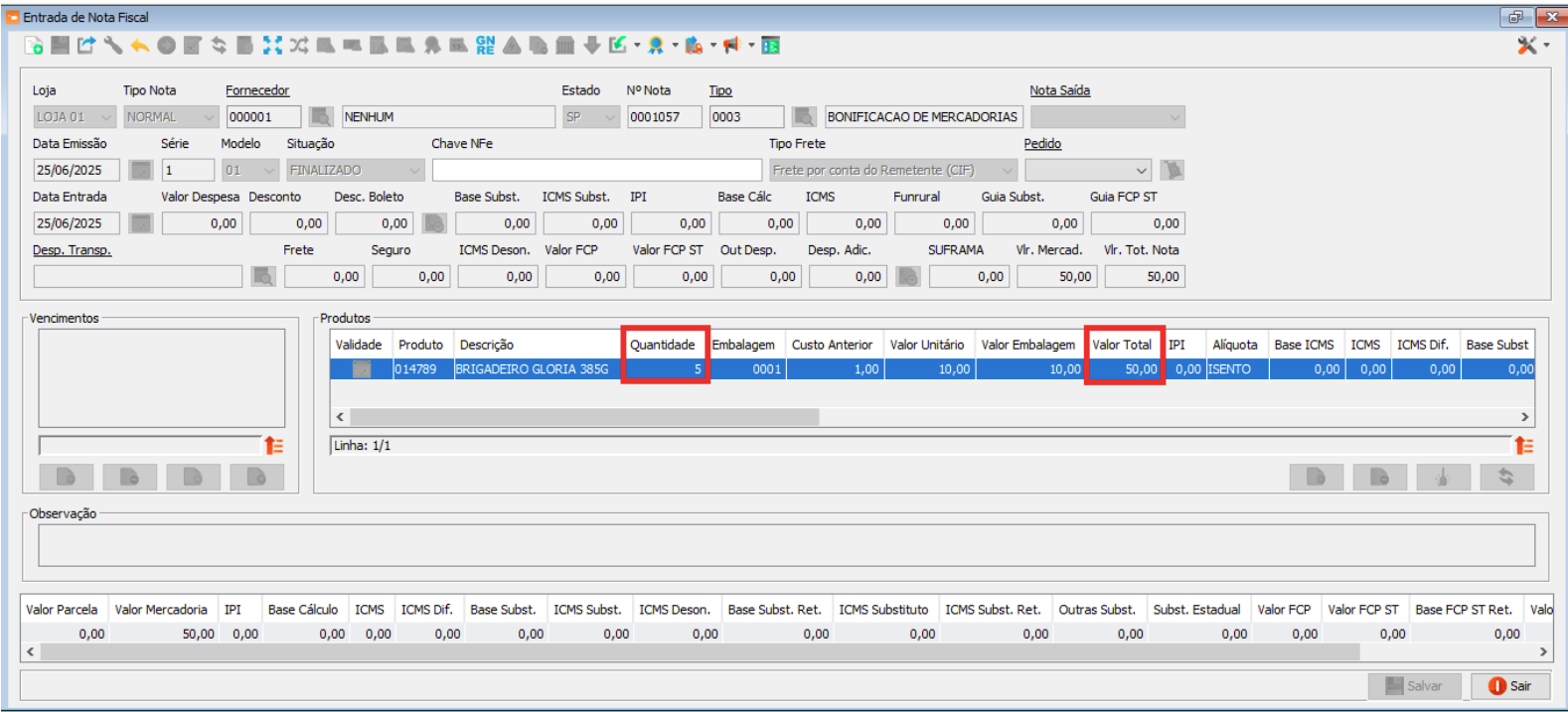Click the Sair button

tap(1509, 686)
